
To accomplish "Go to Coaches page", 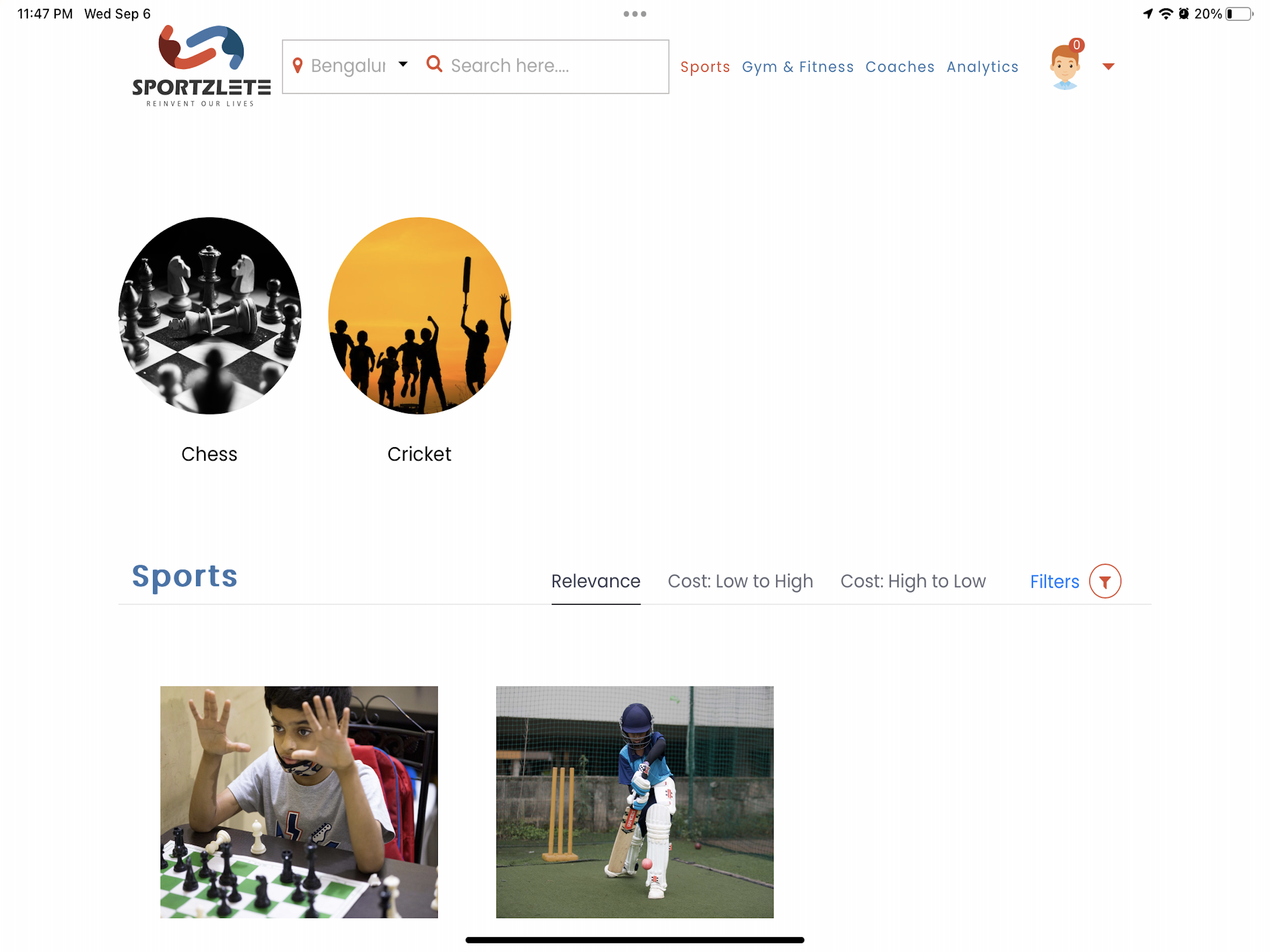I will [900, 66].
